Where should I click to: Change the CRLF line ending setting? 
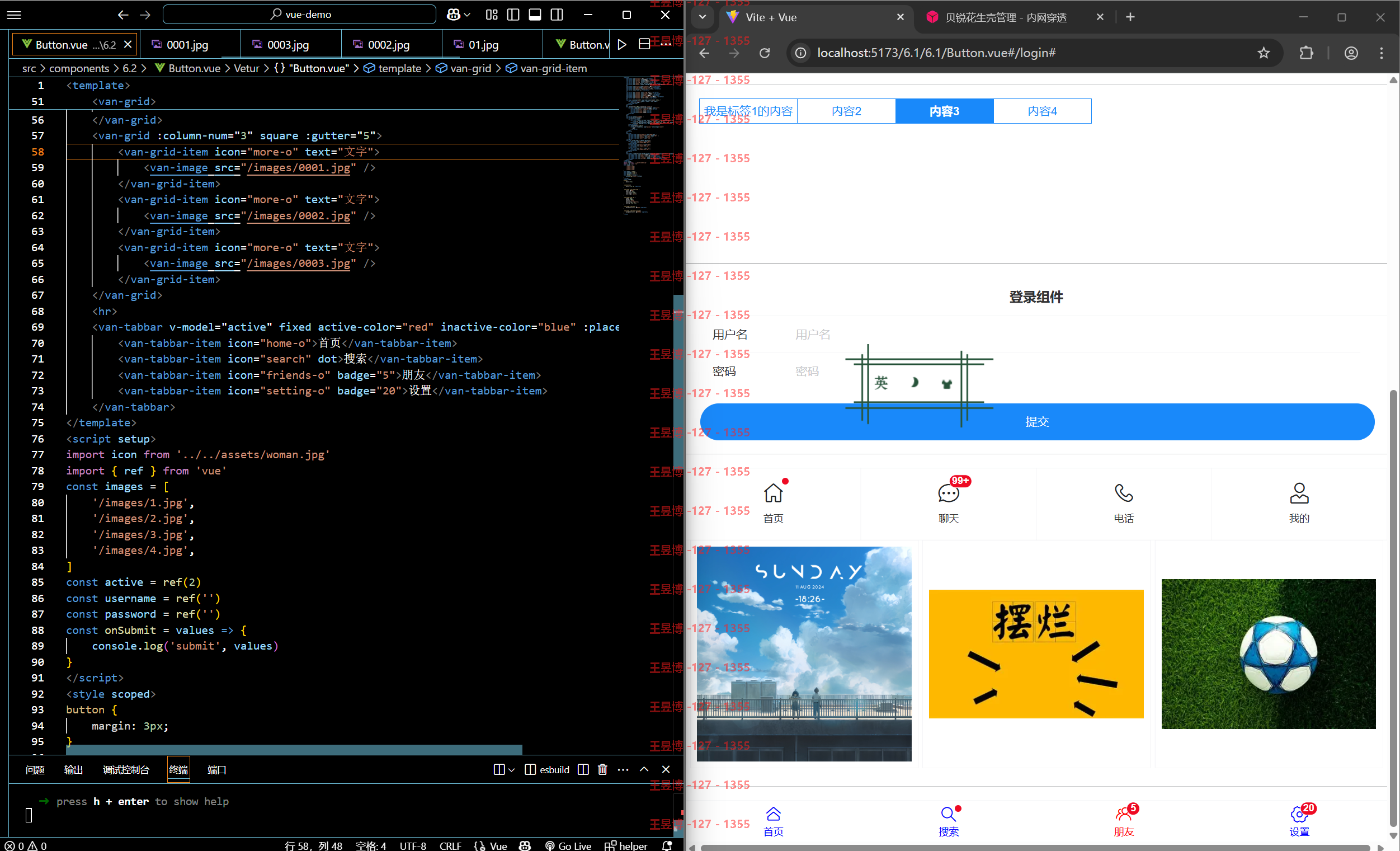451,845
